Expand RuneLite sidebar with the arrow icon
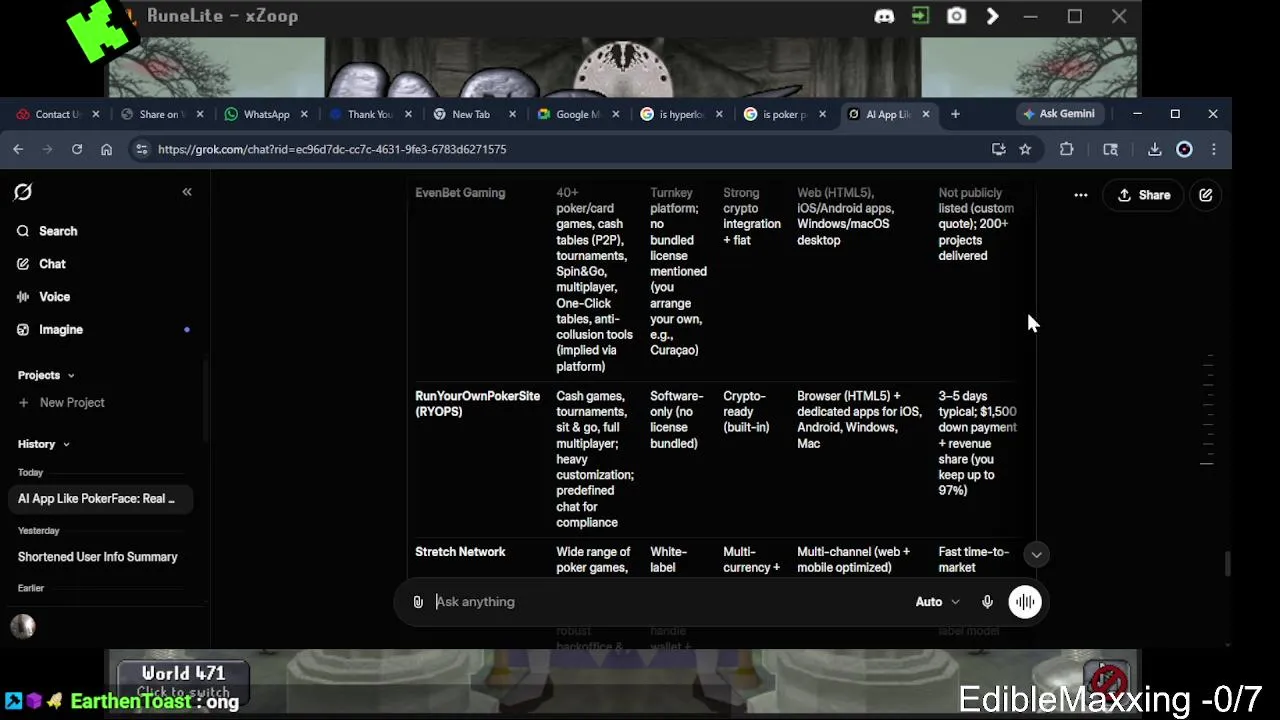The height and width of the screenshot is (720, 1280). [x=992, y=16]
